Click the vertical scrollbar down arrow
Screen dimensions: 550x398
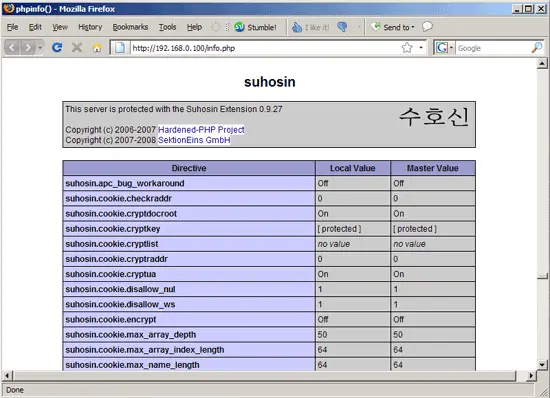coord(542,365)
